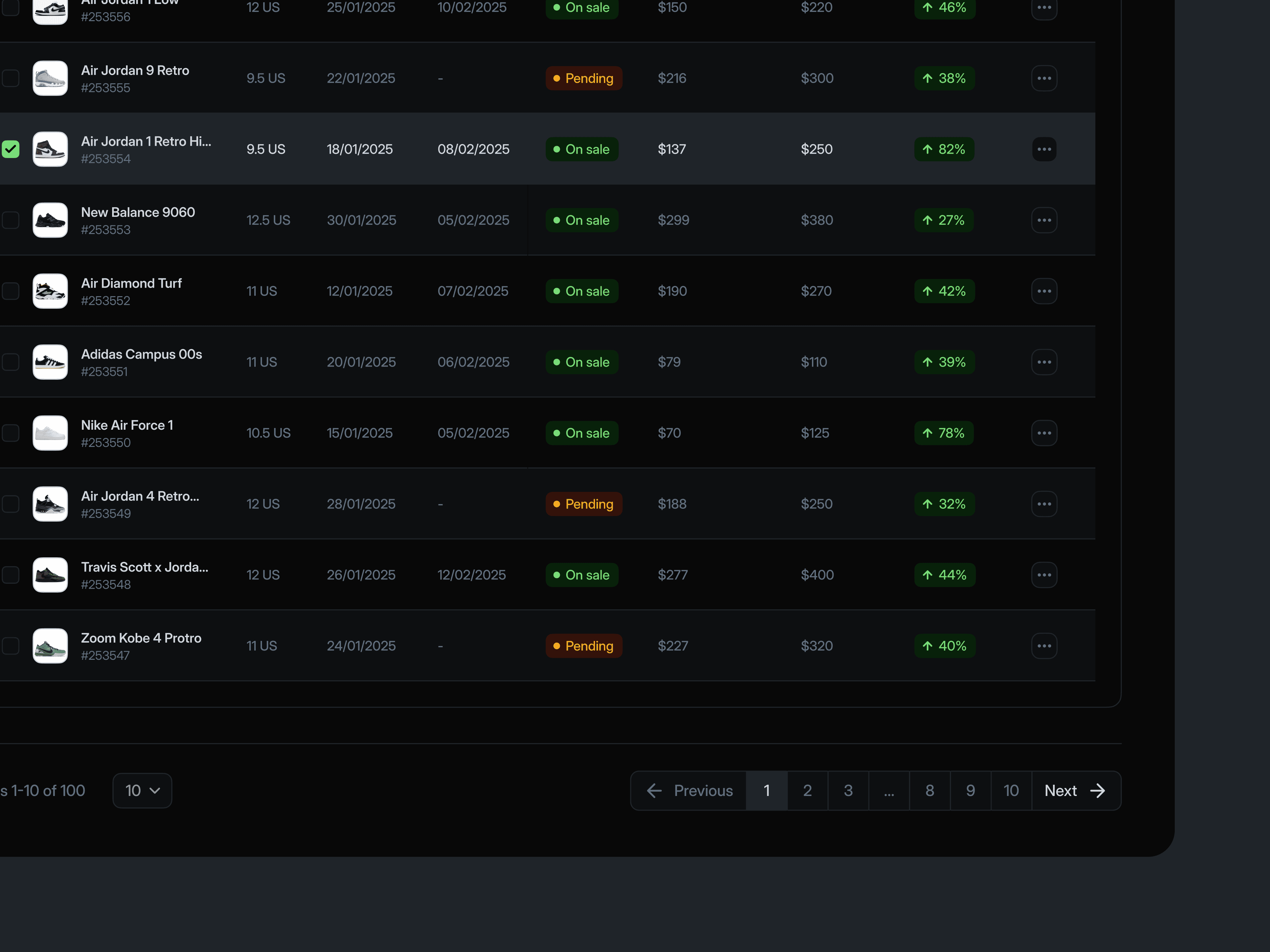Click the Zoom Kobe 4 Protro shoe thumbnail
1270x952 pixels.
tap(50, 646)
